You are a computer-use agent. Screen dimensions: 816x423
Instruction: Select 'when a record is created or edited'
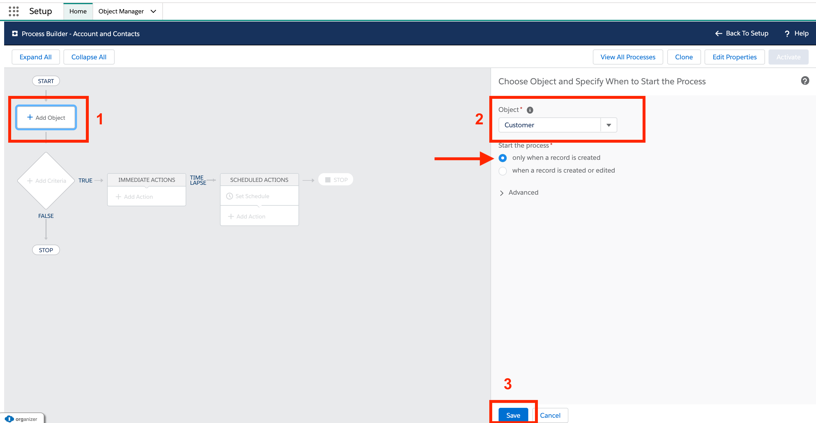click(x=503, y=171)
